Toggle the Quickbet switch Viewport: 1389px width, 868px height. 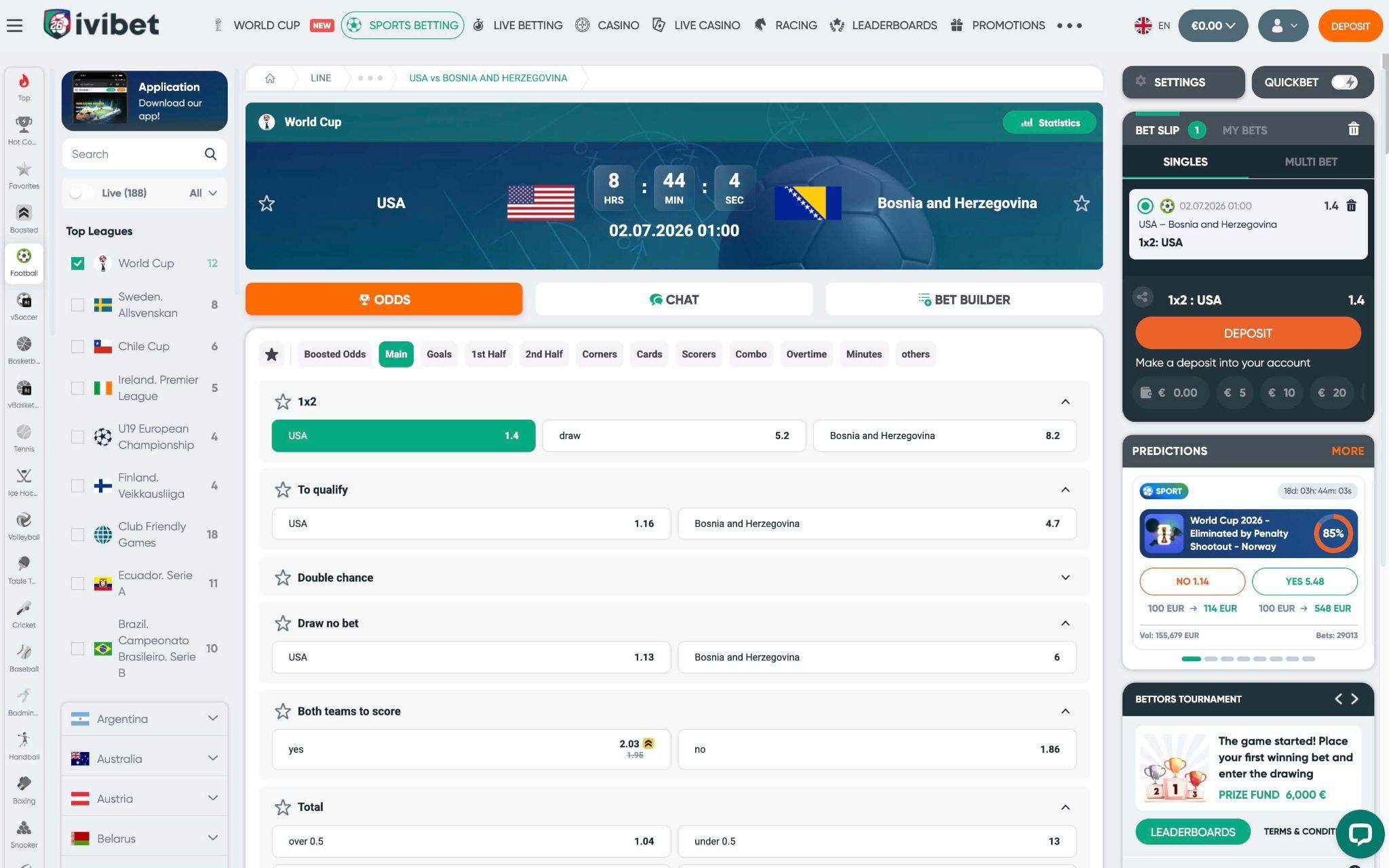(x=1344, y=82)
